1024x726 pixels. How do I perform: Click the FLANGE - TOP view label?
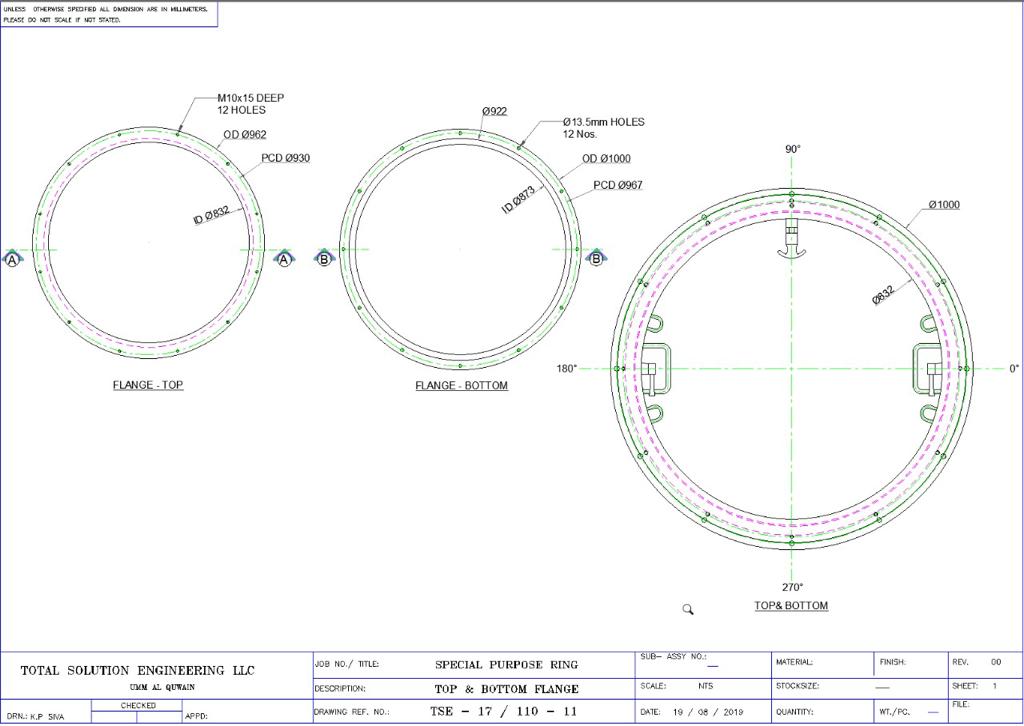[147, 385]
